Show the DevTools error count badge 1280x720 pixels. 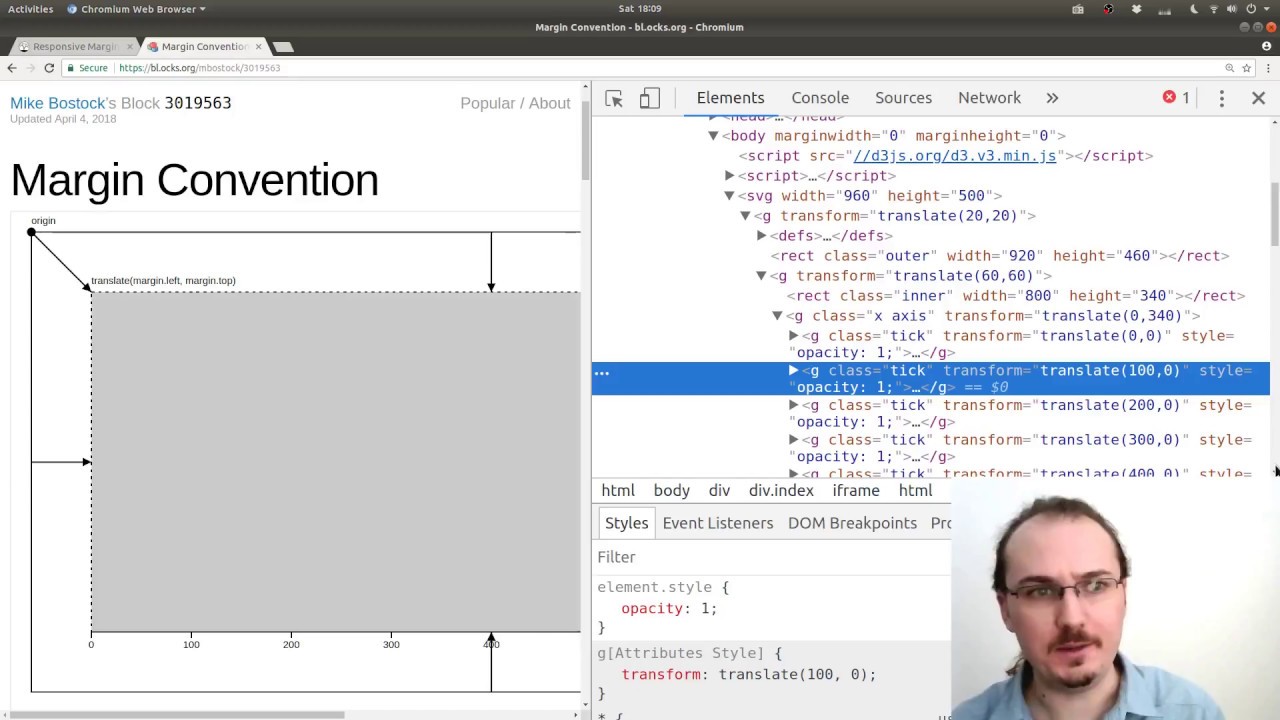click(x=1176, y=98)
